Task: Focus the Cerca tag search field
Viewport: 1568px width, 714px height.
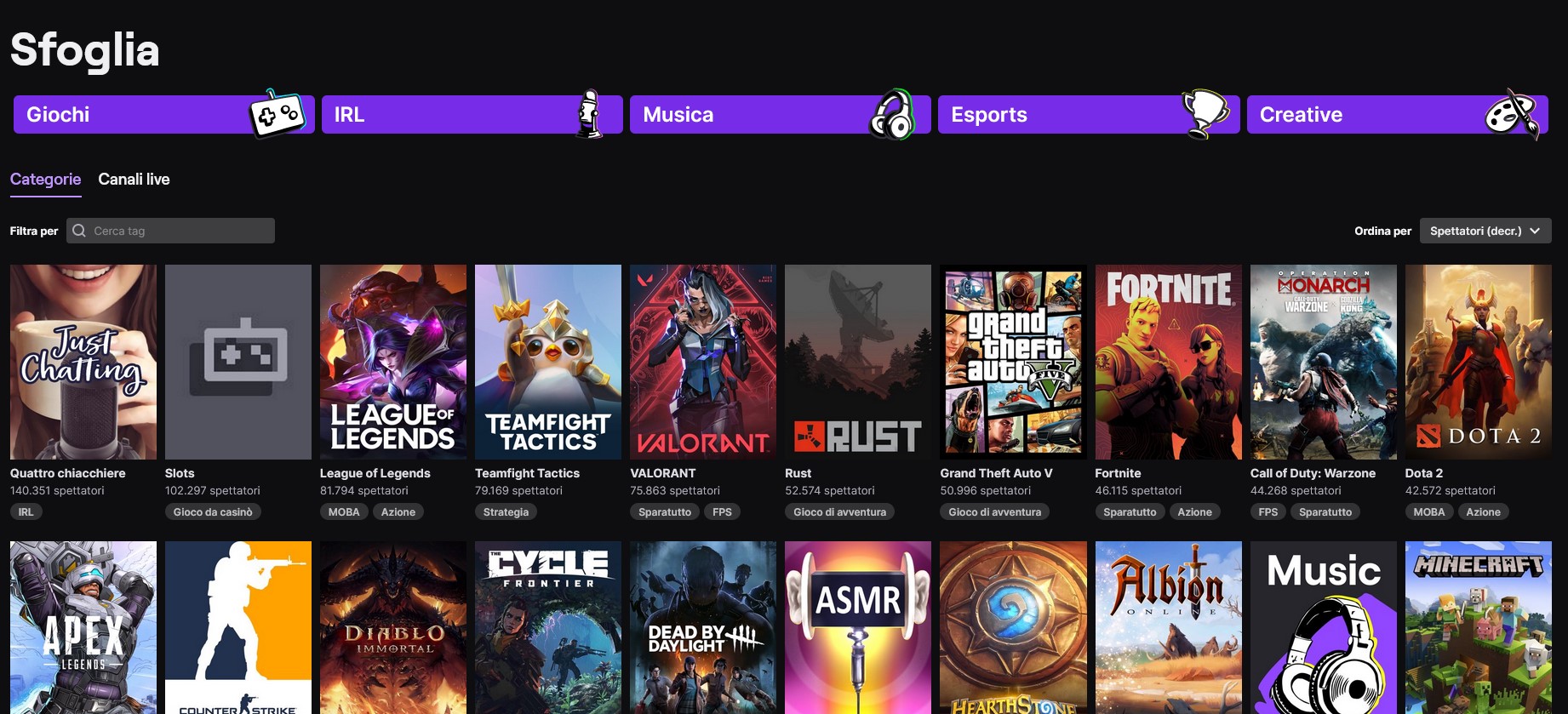Action: coord(170,231)
